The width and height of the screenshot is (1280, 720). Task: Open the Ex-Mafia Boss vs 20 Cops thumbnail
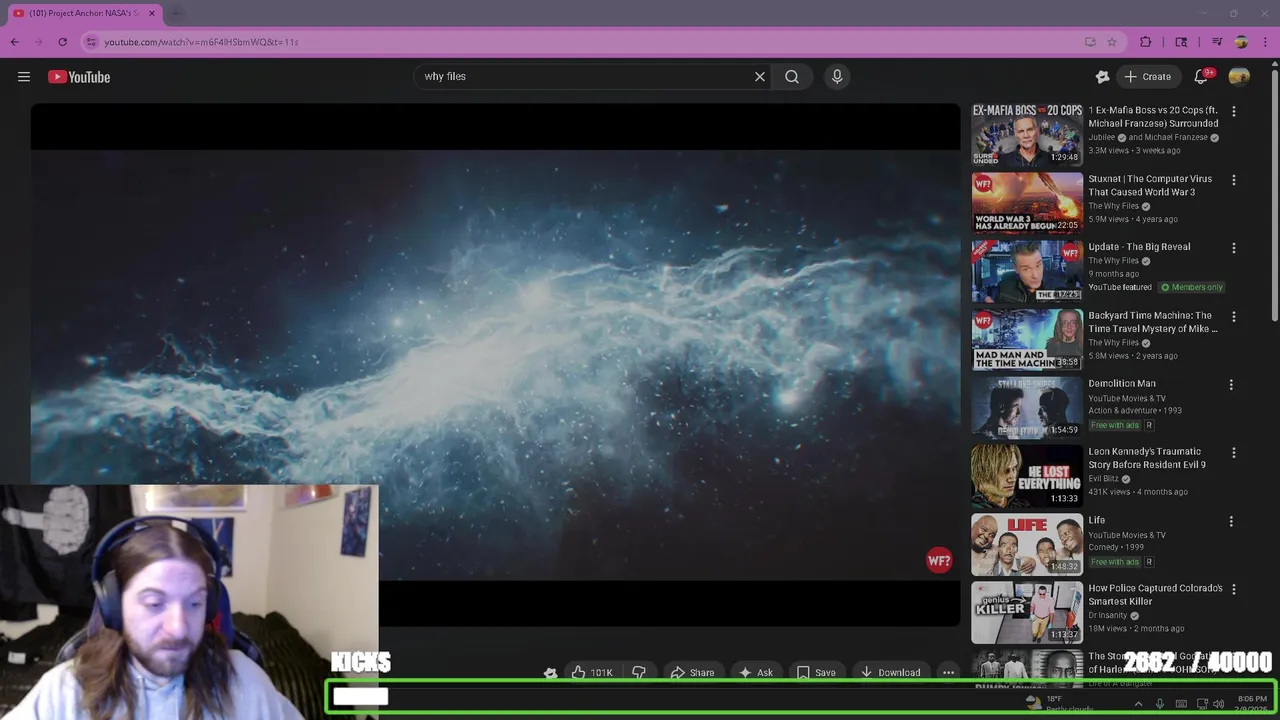tap(1027, 134)
